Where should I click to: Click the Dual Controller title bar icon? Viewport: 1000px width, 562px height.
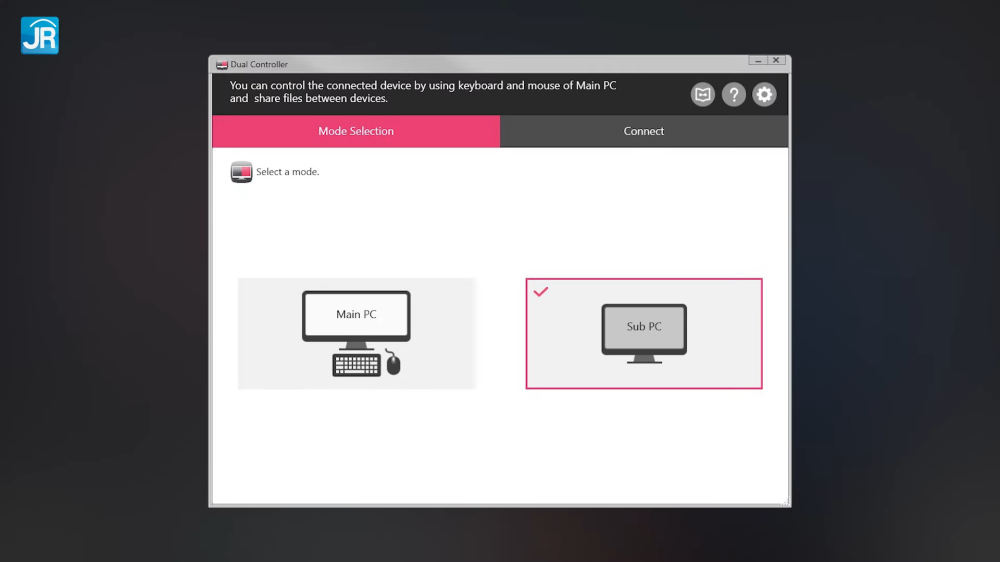tap(222, 64)
